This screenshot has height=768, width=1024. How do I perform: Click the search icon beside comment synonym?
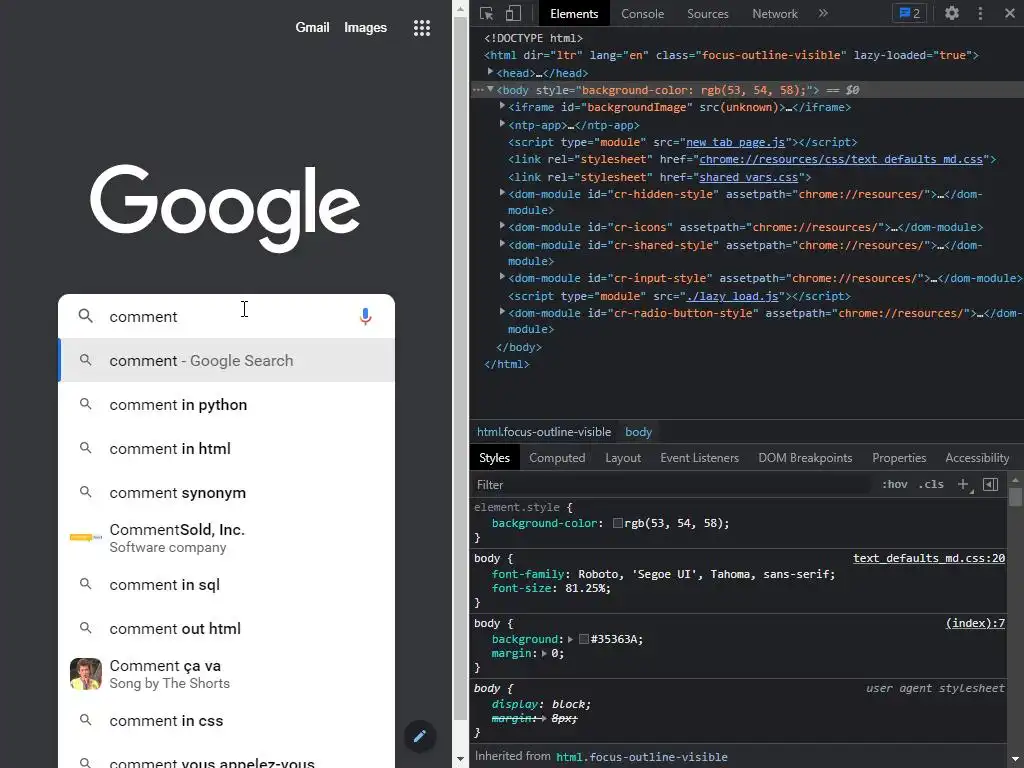tap(86, 492)
